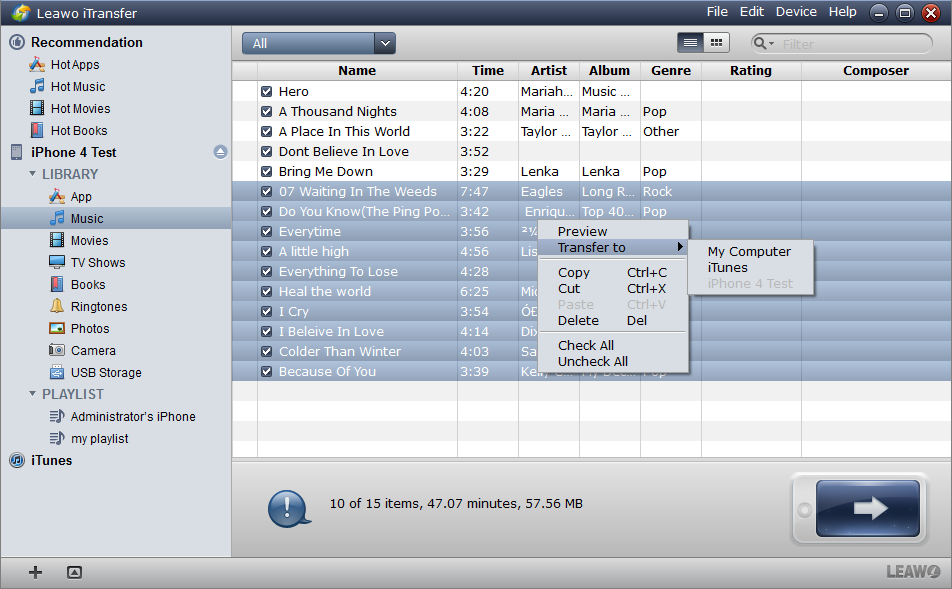Open the Movies library icon
952x589 pixels.
coord(57,240)
